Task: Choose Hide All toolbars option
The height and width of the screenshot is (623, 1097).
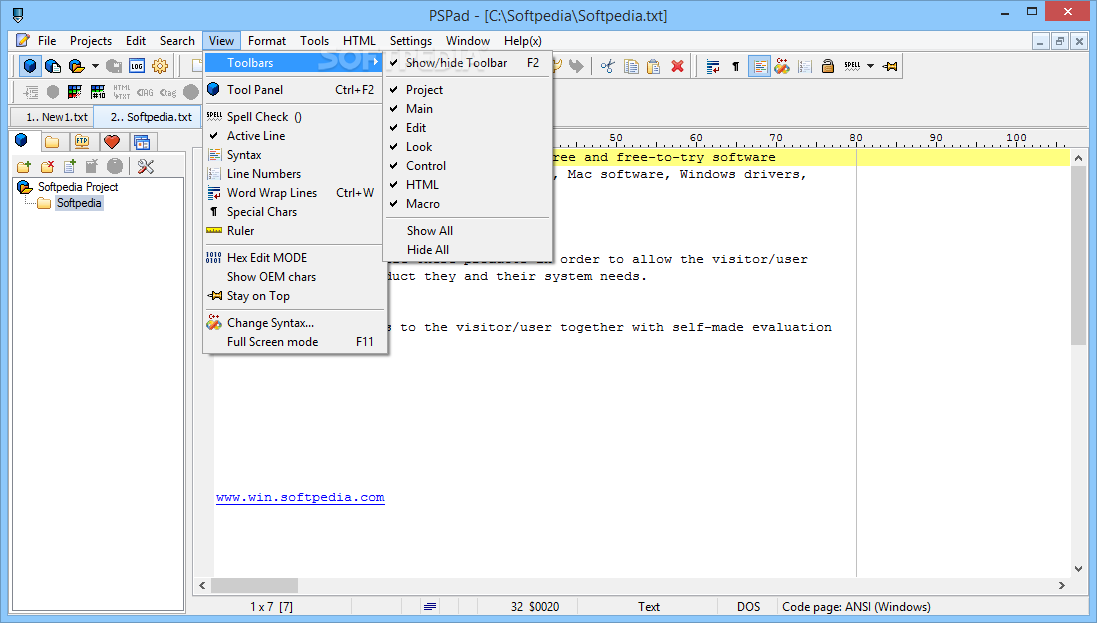Action: [467, 249]
